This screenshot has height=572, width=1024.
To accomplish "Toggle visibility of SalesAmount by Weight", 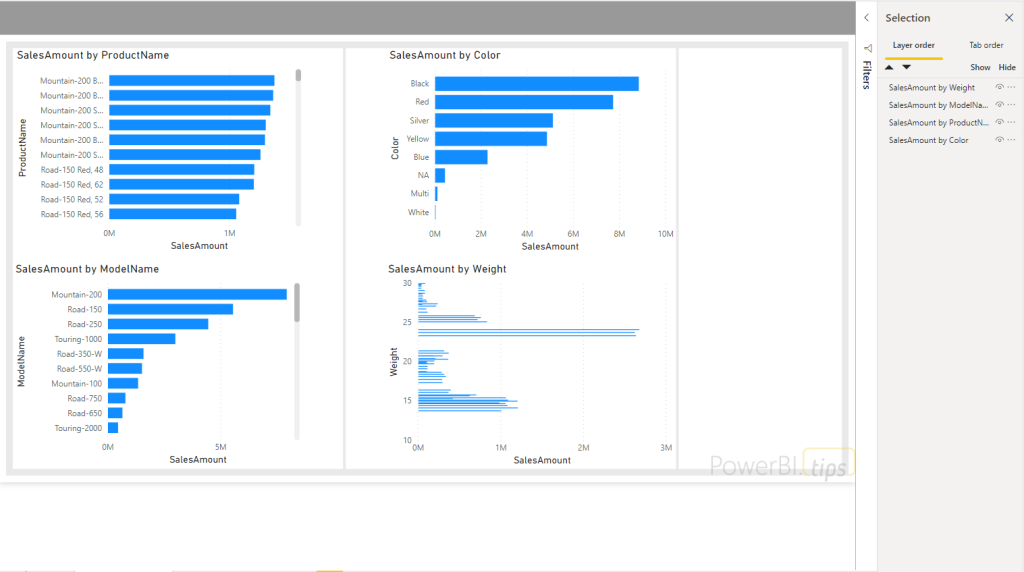I will pos(999,88).
